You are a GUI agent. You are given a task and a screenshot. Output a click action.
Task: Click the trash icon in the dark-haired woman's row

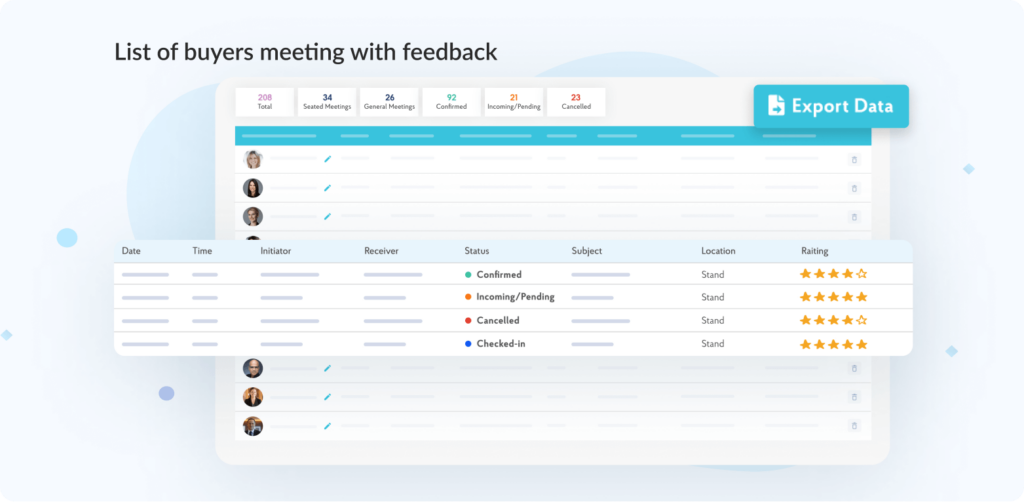click(x=854, y=188)
